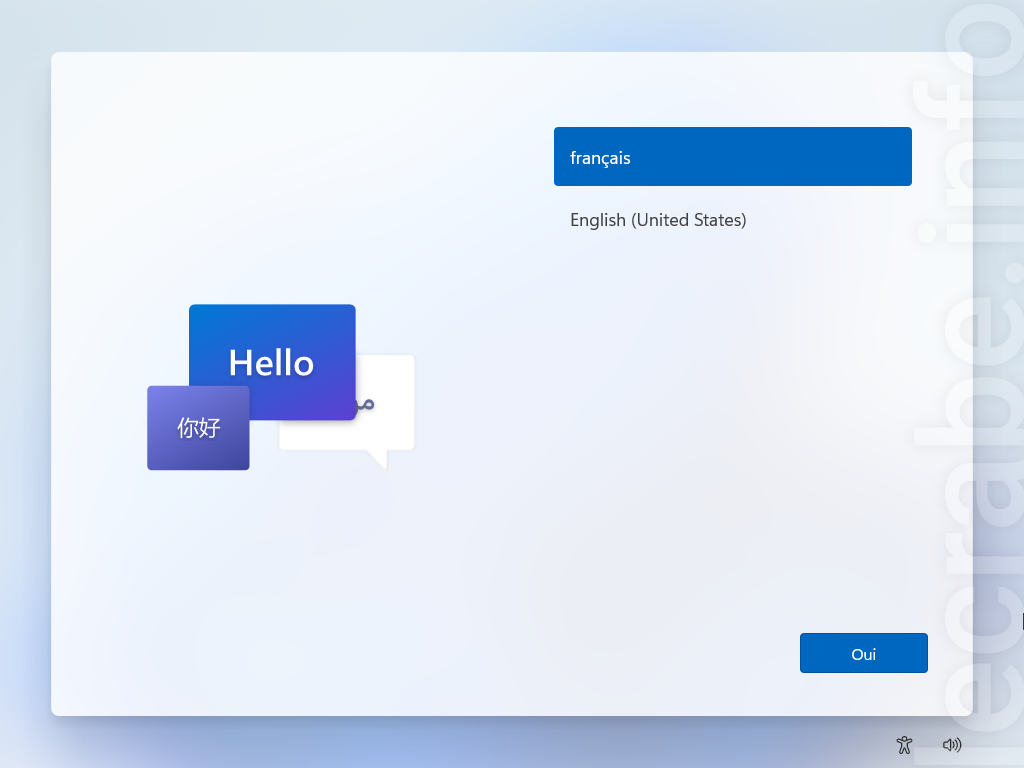The image size is (1024, 768).
Task: Click the volume speaker icon
Action: pyautogui.click(x=952, y=744)
